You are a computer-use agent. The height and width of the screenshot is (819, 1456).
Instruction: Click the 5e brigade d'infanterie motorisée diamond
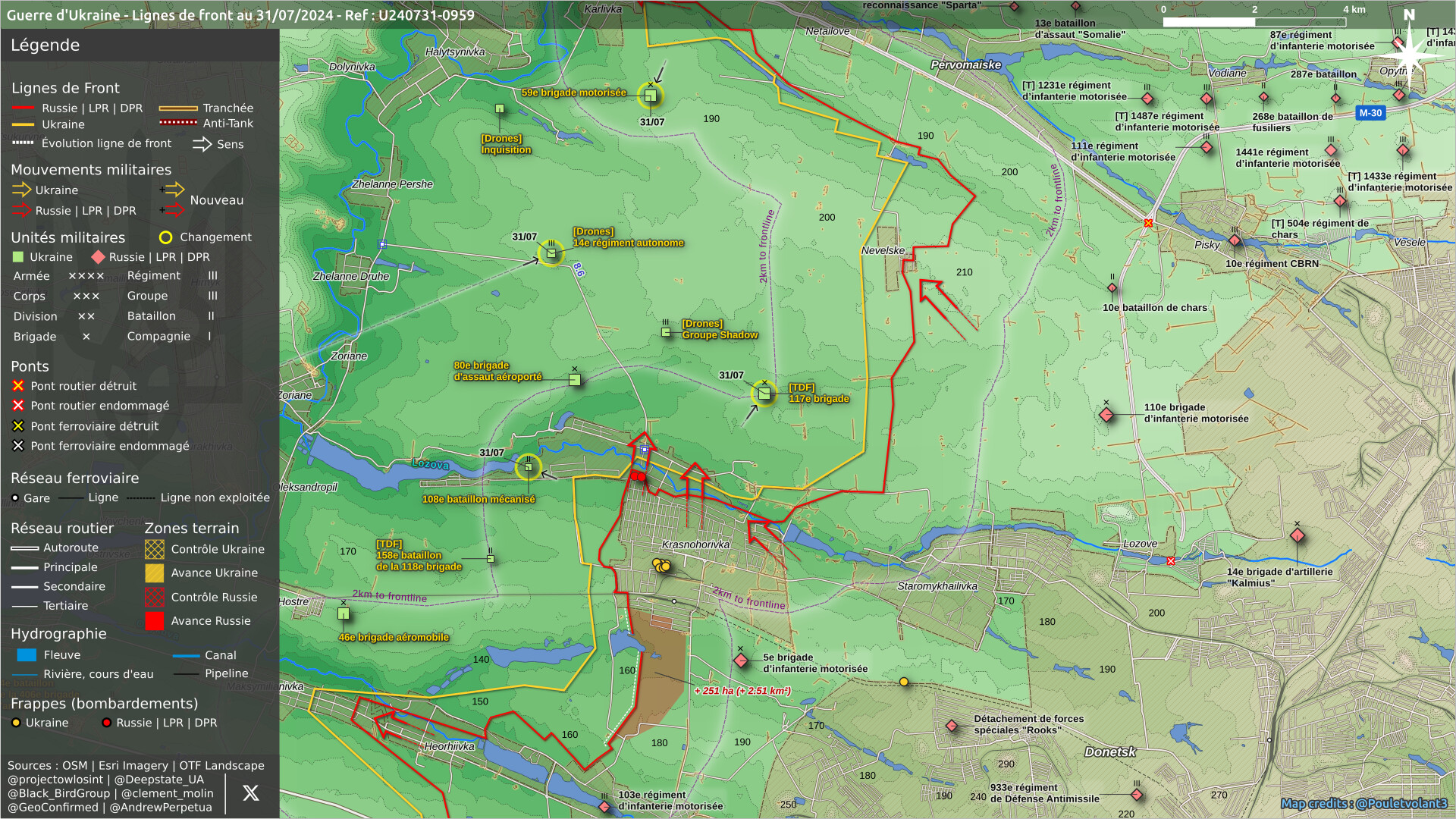click(x=741, y=661)
